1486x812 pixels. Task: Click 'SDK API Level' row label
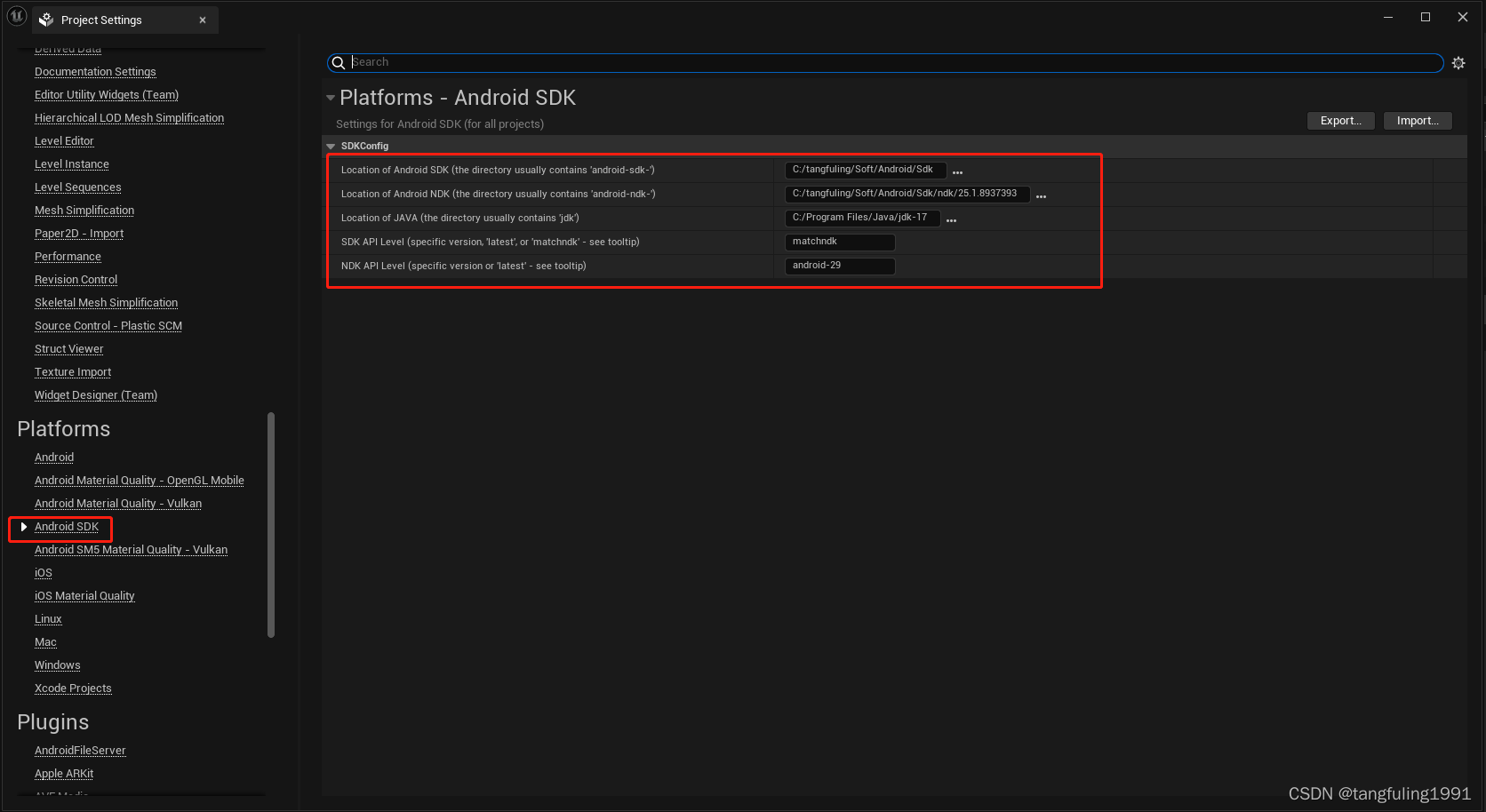(x=491, y=242)
